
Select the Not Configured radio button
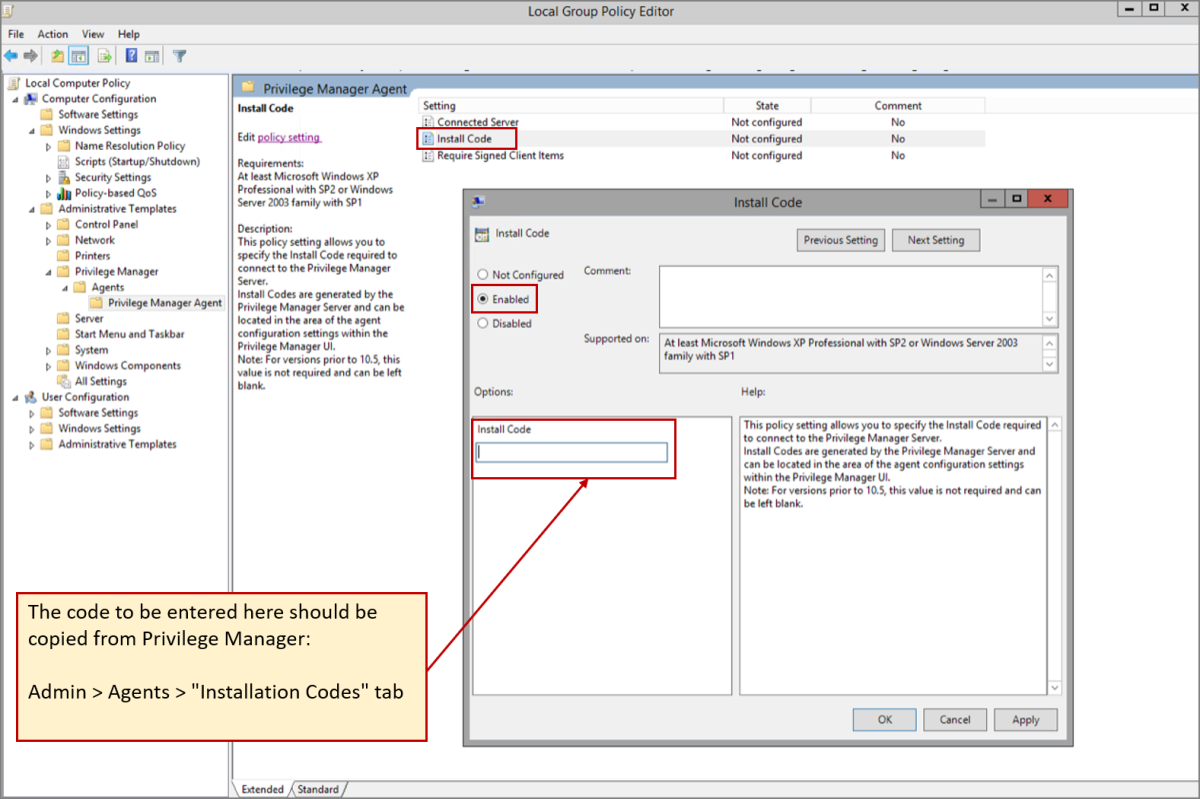(x=483, y=275)
